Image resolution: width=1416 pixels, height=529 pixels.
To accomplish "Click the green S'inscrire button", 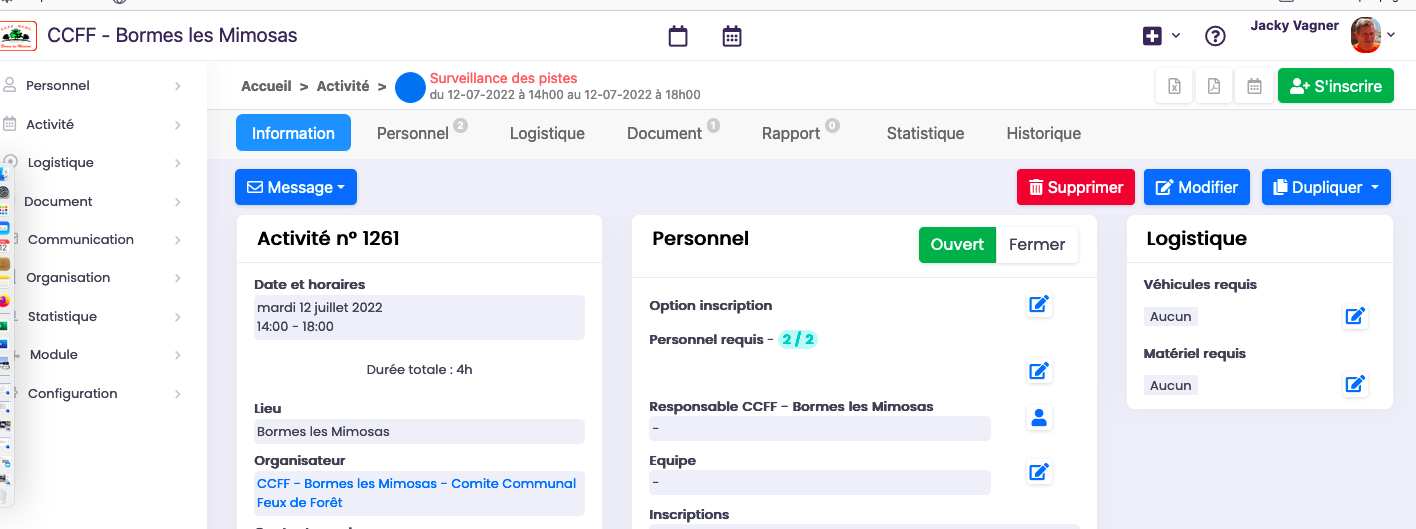I will click(x=1335, y=86).
